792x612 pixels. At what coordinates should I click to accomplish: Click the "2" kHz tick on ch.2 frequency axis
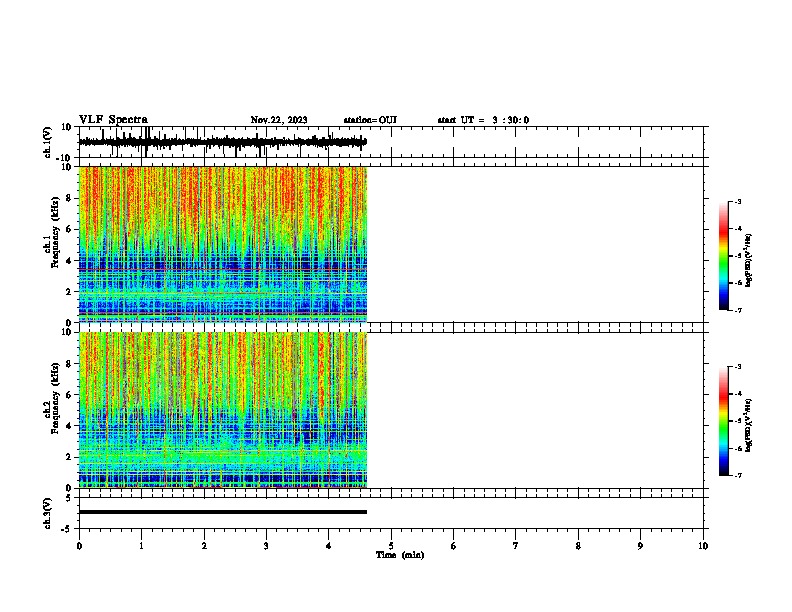(69, 457)
